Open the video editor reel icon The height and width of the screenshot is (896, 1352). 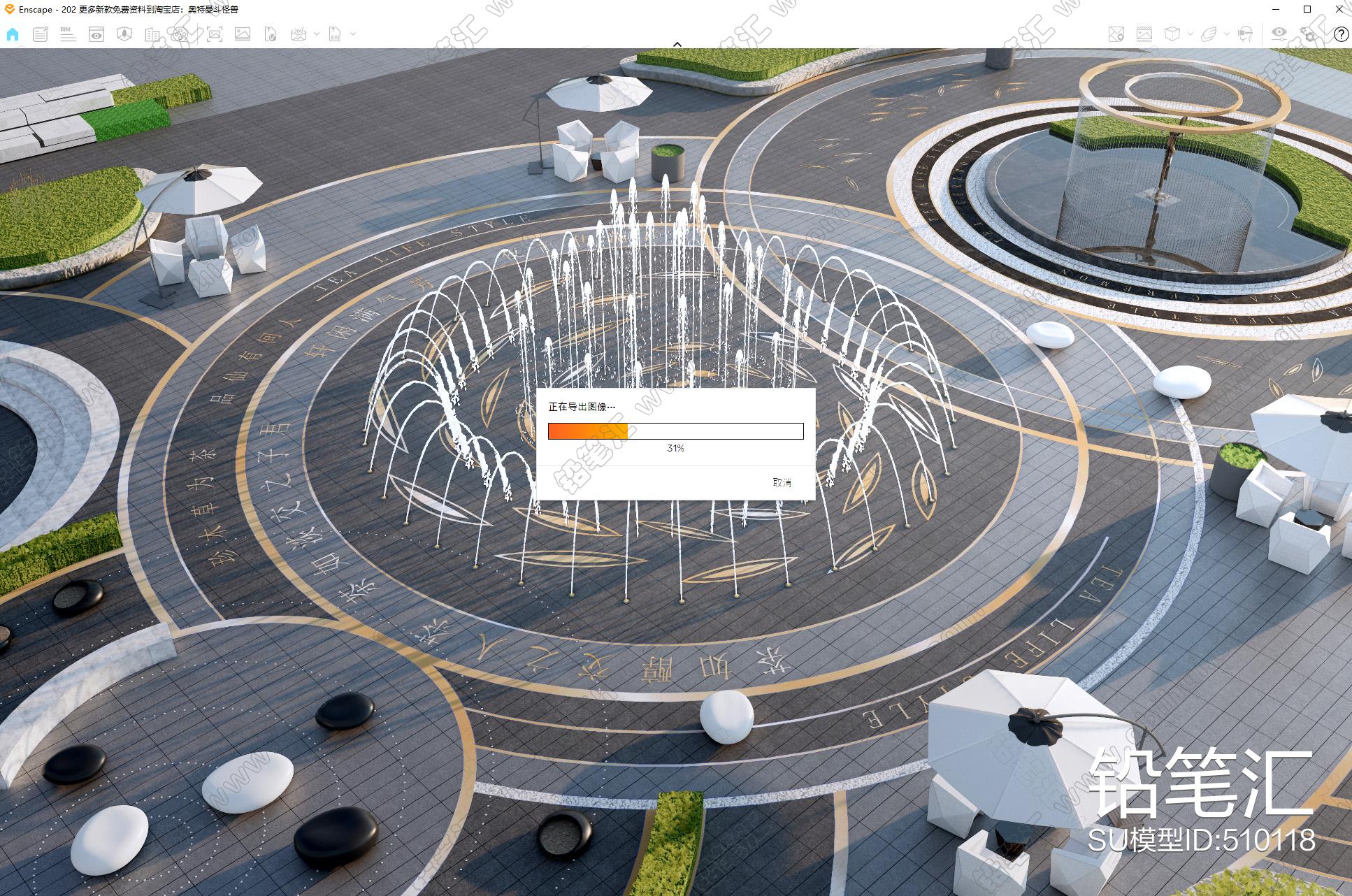[180, 34]
